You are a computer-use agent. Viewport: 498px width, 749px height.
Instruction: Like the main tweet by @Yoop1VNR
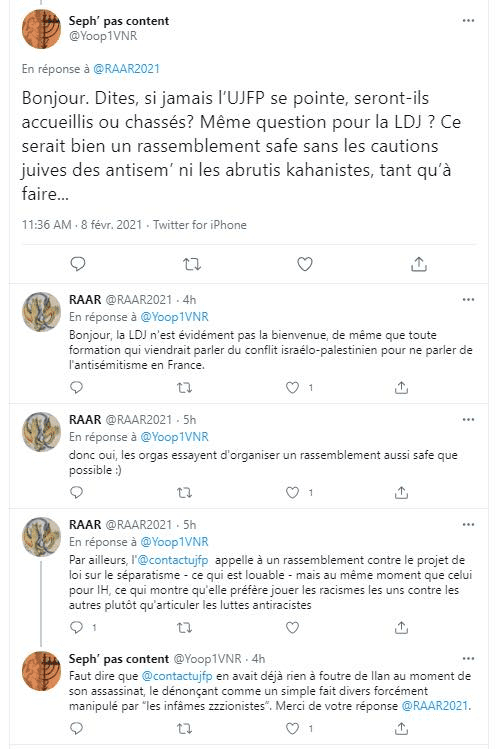[x=305, y=264]
